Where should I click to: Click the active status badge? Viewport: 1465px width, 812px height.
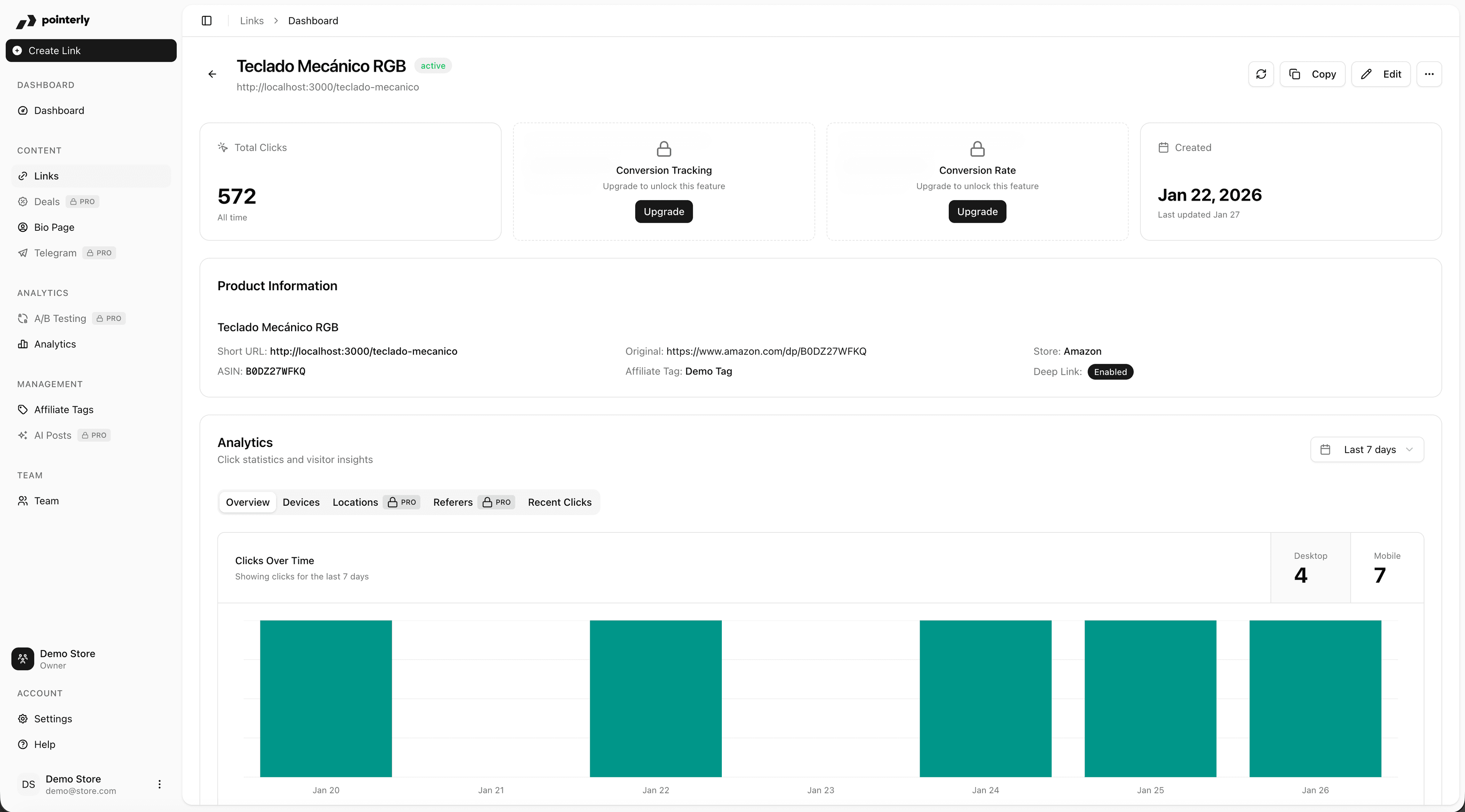[433, 65]
